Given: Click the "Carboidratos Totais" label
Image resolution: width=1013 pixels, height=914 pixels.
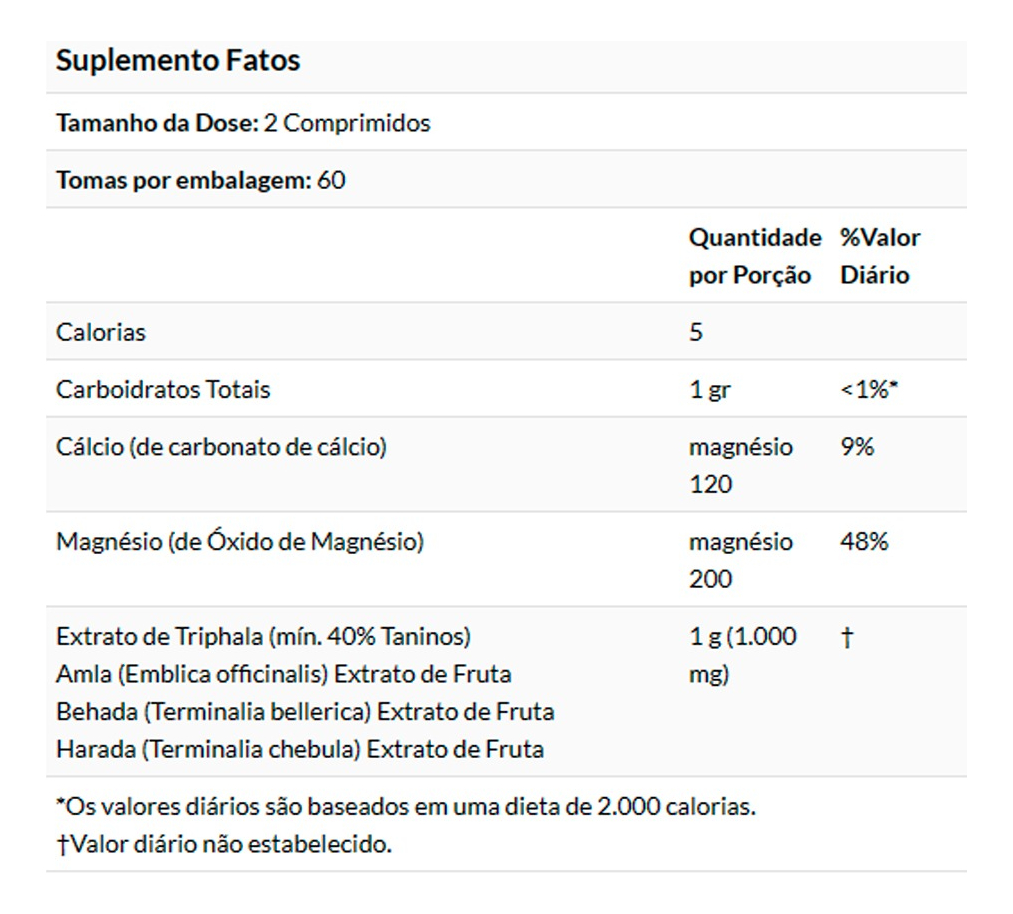Looking at the screenshot, I should pos(163,389).
